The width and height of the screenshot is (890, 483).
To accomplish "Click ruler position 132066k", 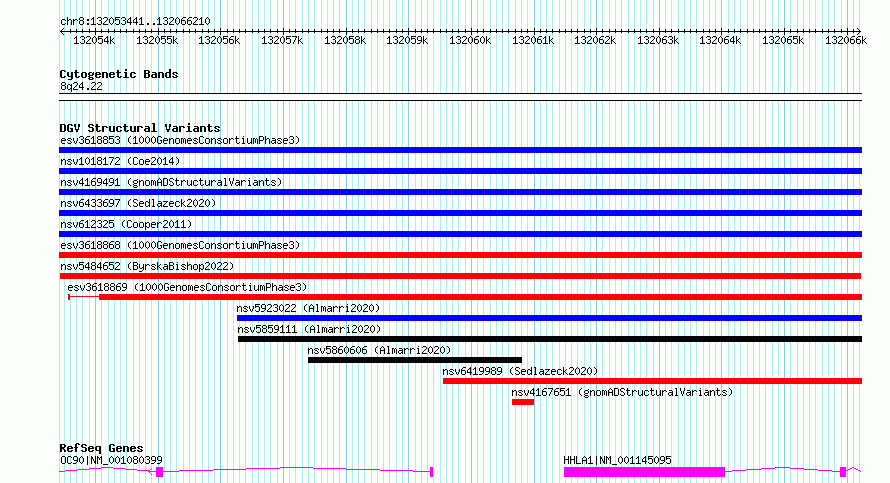I will 846,40.
